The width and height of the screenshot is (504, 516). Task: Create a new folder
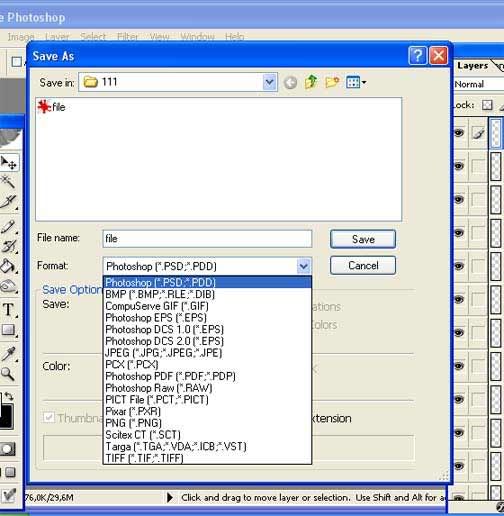point(332,82)
